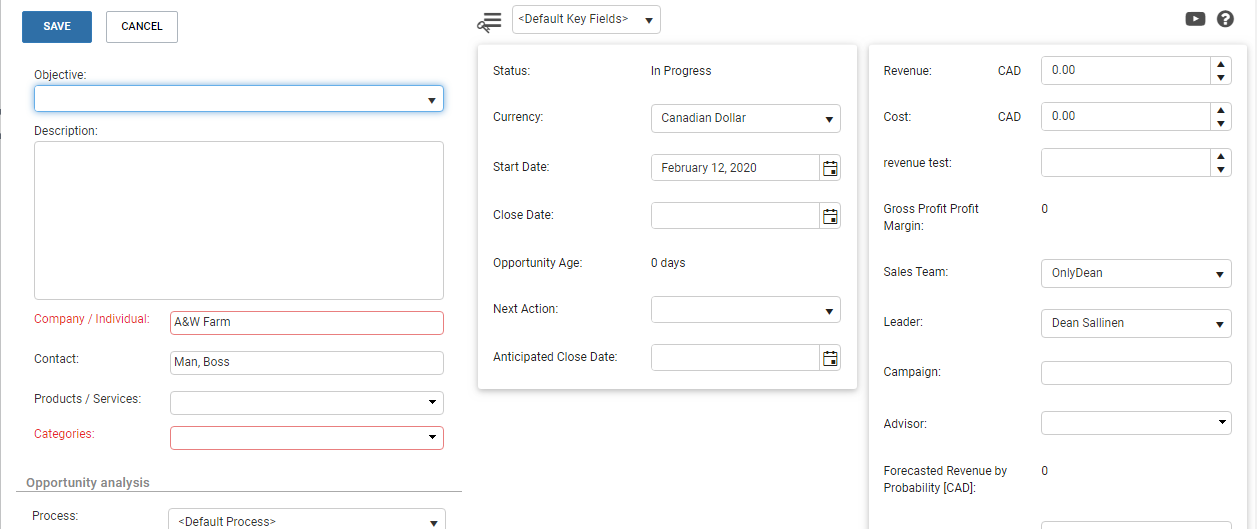Screen dimensions: 1257x529
Task: Open the Close Date calendar picker
Action: click(830, 216)
